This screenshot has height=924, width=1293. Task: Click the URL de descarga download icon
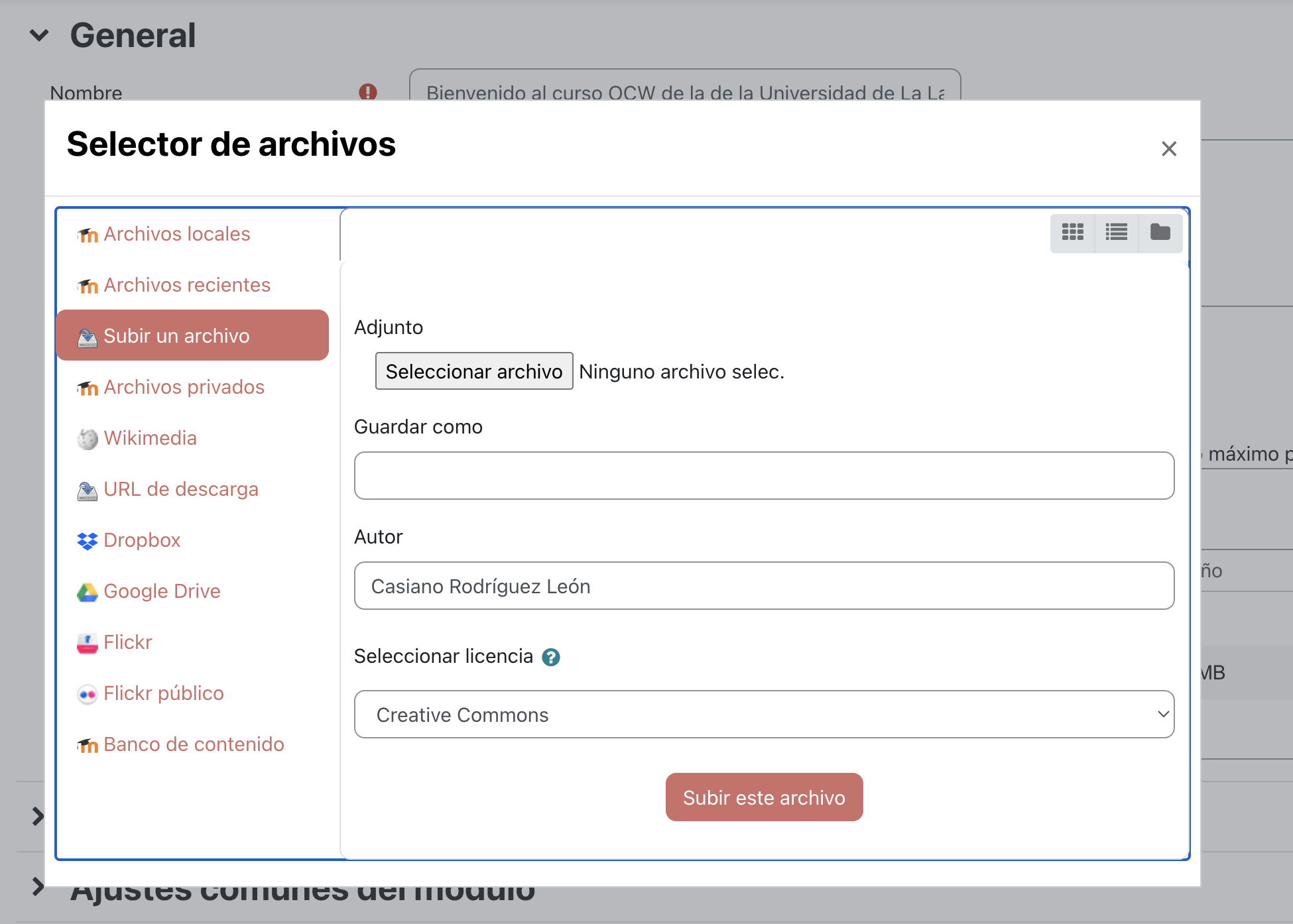pos(88,491)
